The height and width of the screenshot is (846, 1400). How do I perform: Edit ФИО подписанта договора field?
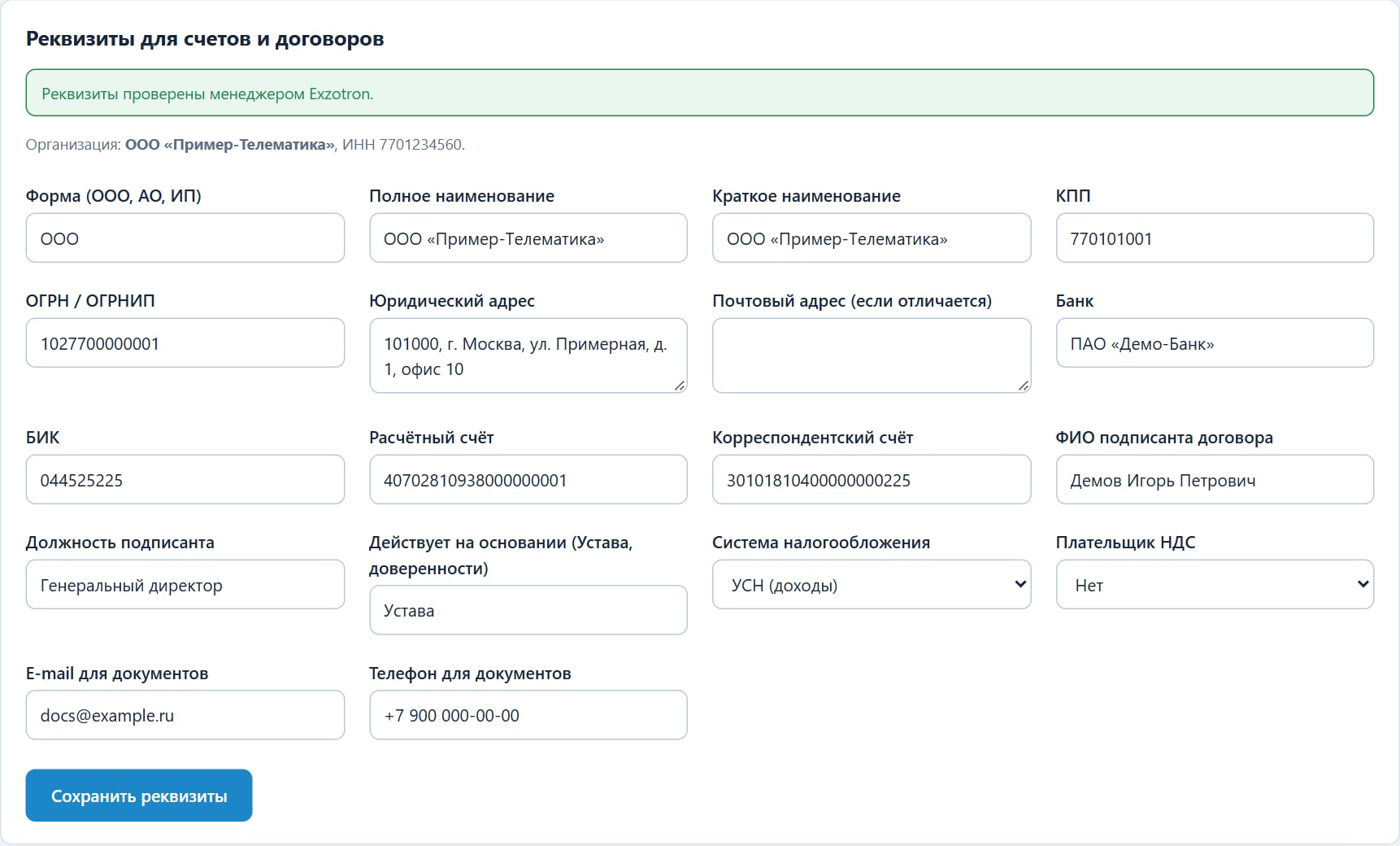point(1215,479)
